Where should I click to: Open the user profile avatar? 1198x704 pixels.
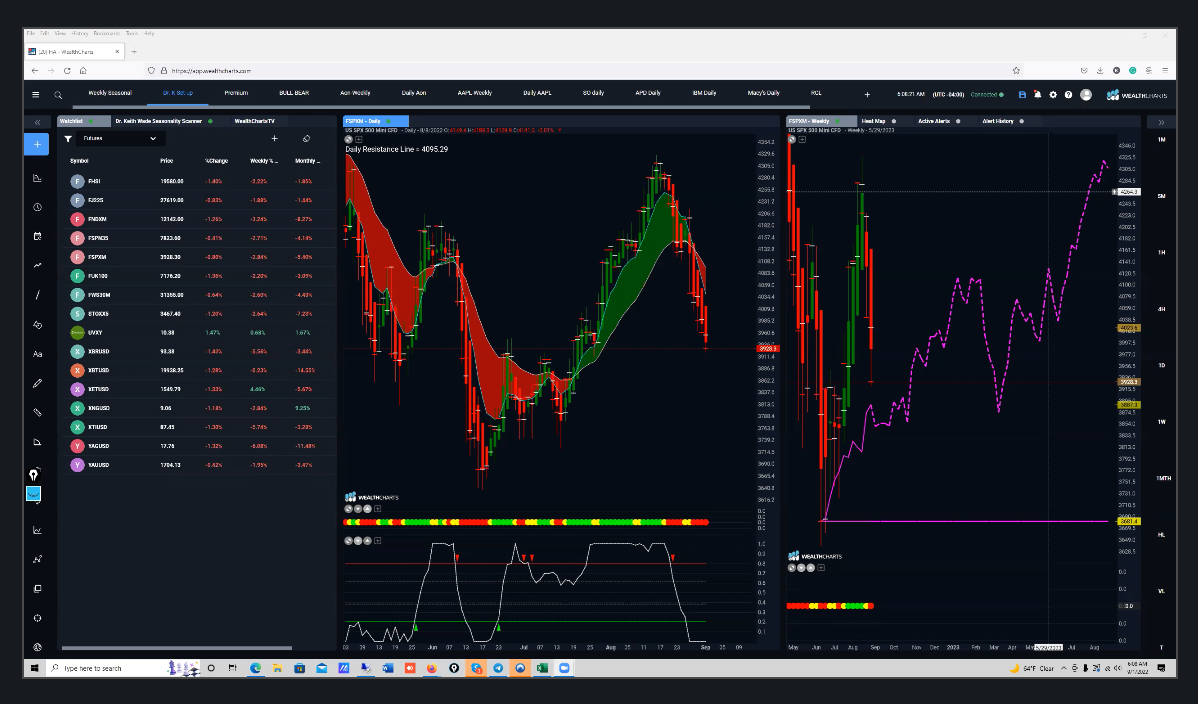pyautogui.click(x=1086, y=95)
